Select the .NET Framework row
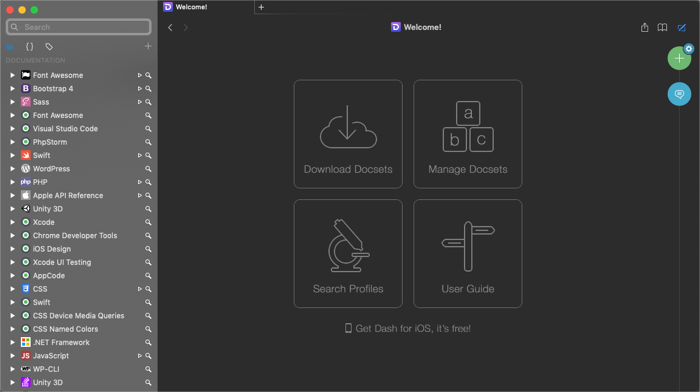Image resolution: width=700 pixels, height=392 pixels. tap(79, 342)
